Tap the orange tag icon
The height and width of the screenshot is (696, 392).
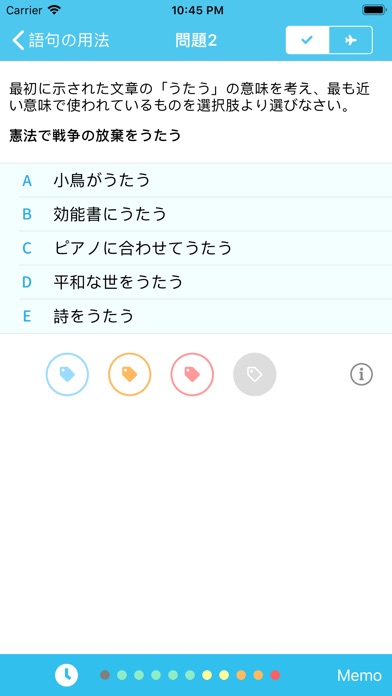point(130,374)
